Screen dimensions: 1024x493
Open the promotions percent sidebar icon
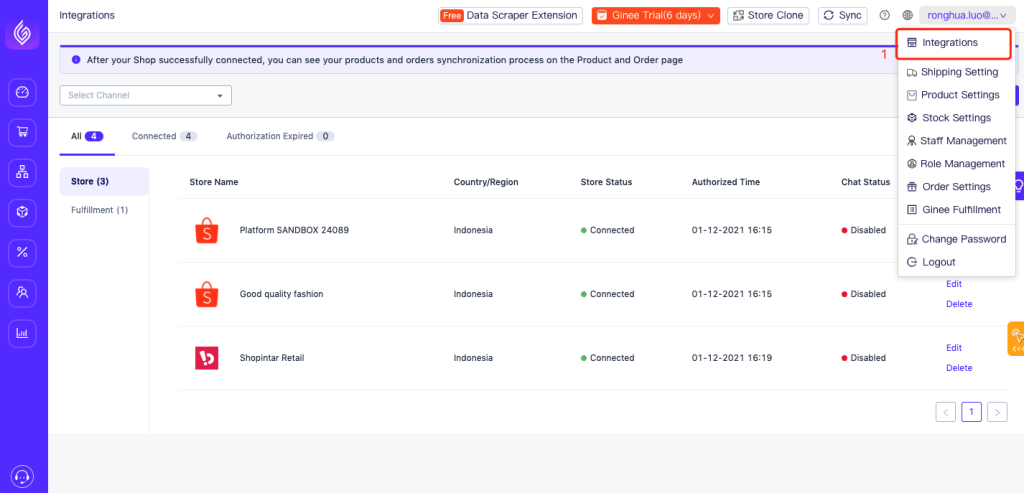22,253
